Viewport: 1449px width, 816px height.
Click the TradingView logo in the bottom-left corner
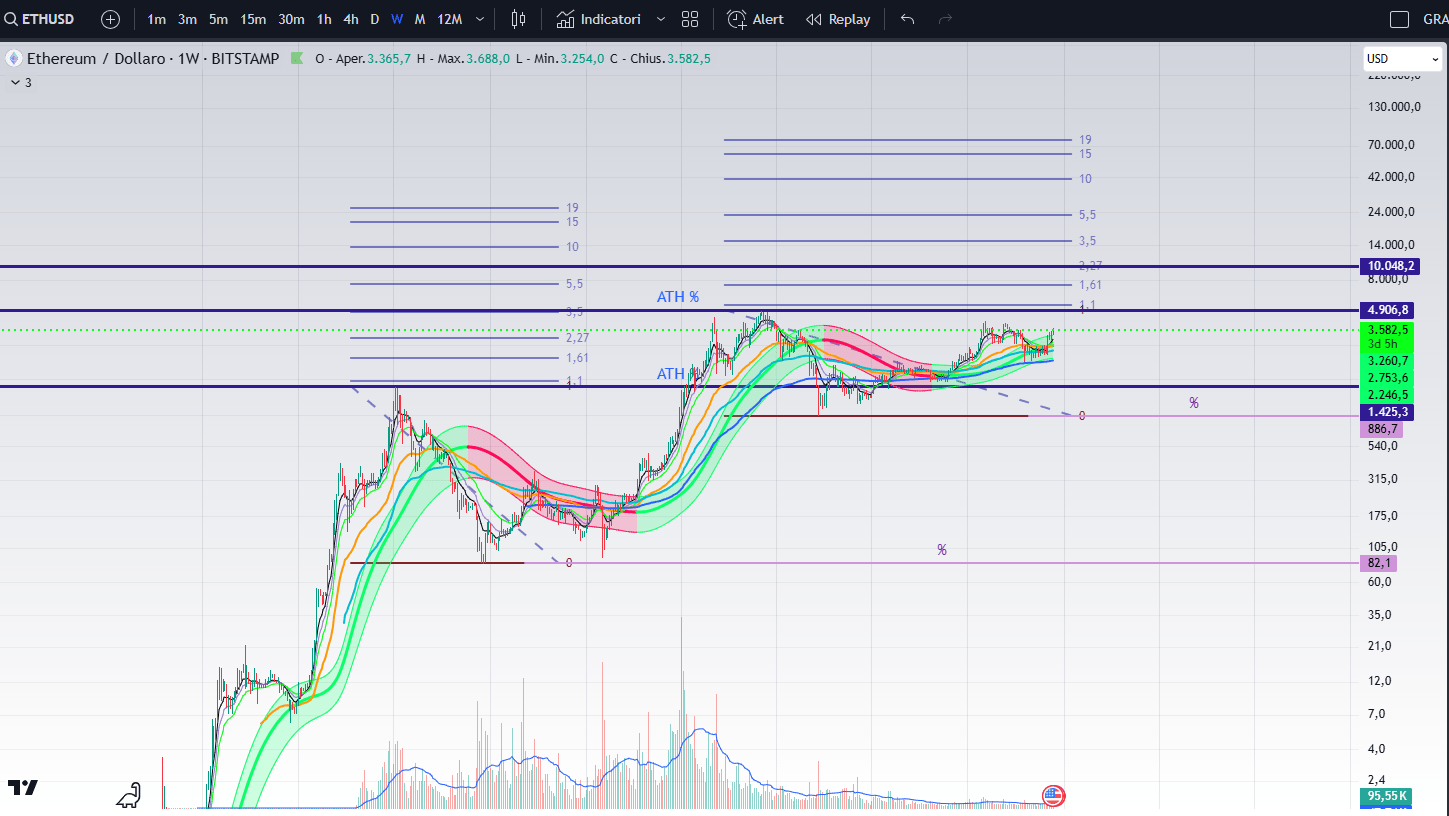click(x=22, y=788)
